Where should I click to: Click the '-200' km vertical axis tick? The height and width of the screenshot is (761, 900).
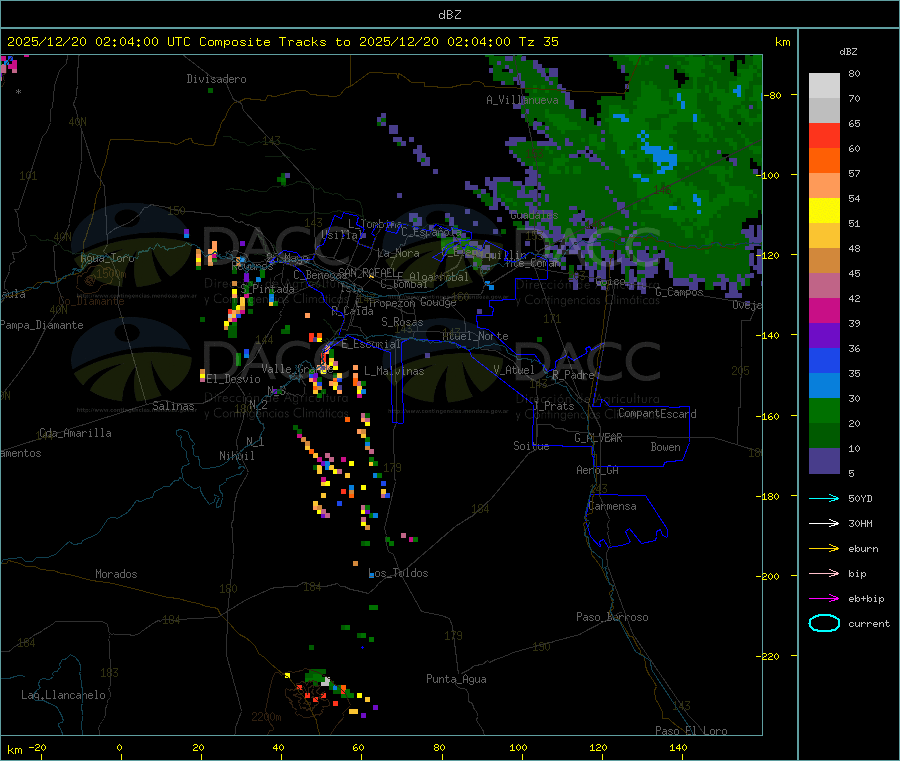point(767,576)
